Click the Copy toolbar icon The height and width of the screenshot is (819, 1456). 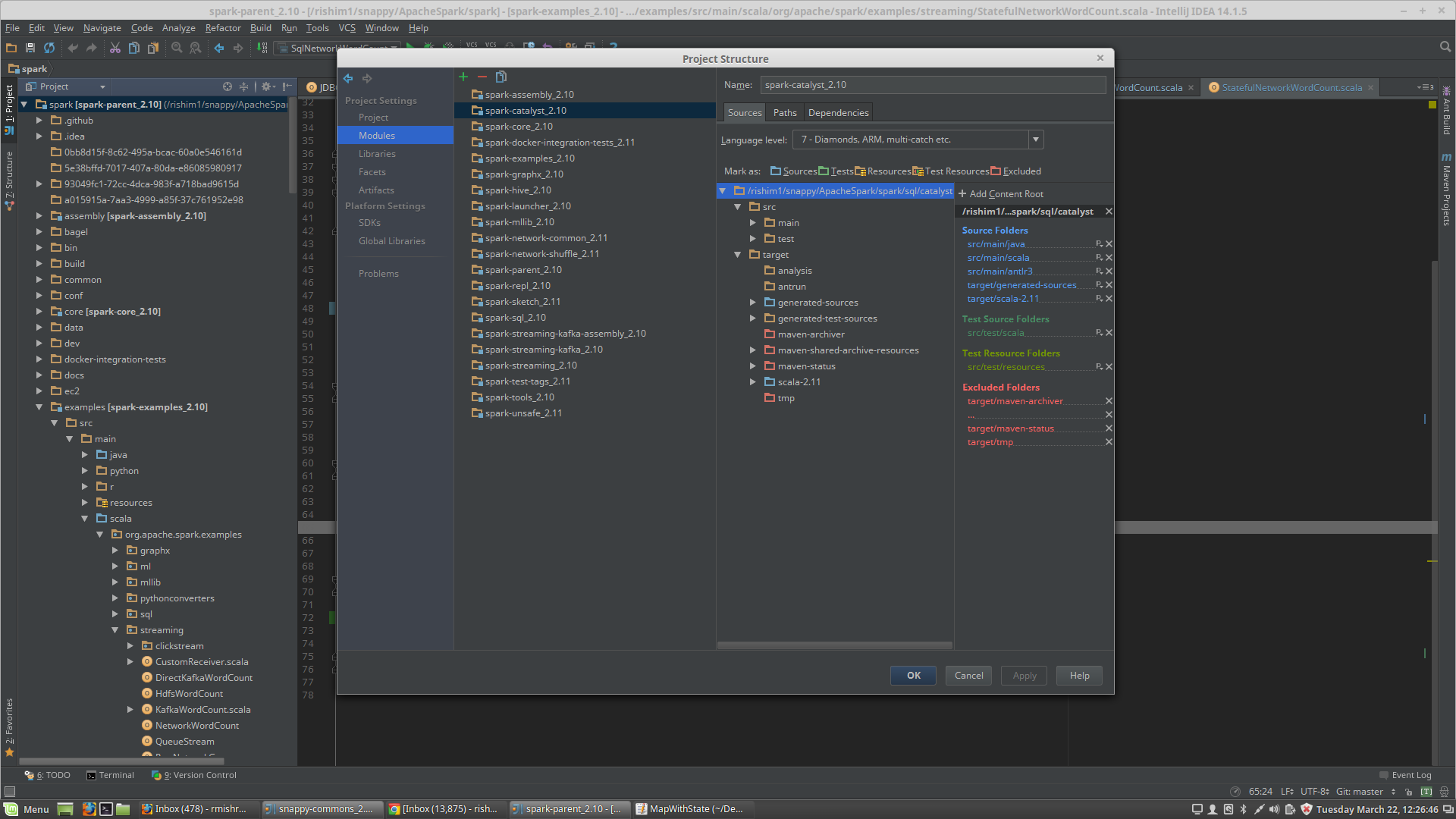[134, 48]
